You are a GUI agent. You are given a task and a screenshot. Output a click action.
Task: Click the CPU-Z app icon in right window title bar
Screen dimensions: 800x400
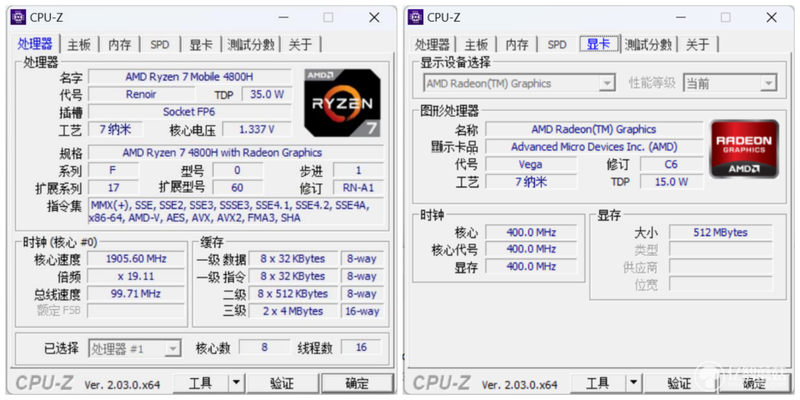pyautogui.click(x=416, y=17)
